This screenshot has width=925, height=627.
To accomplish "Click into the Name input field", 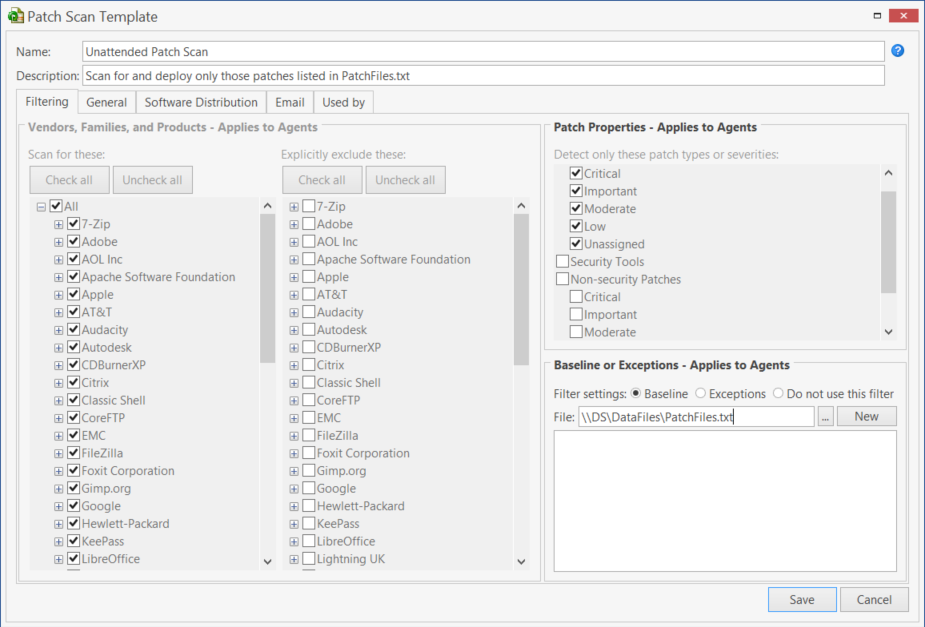I will point(483,51).
